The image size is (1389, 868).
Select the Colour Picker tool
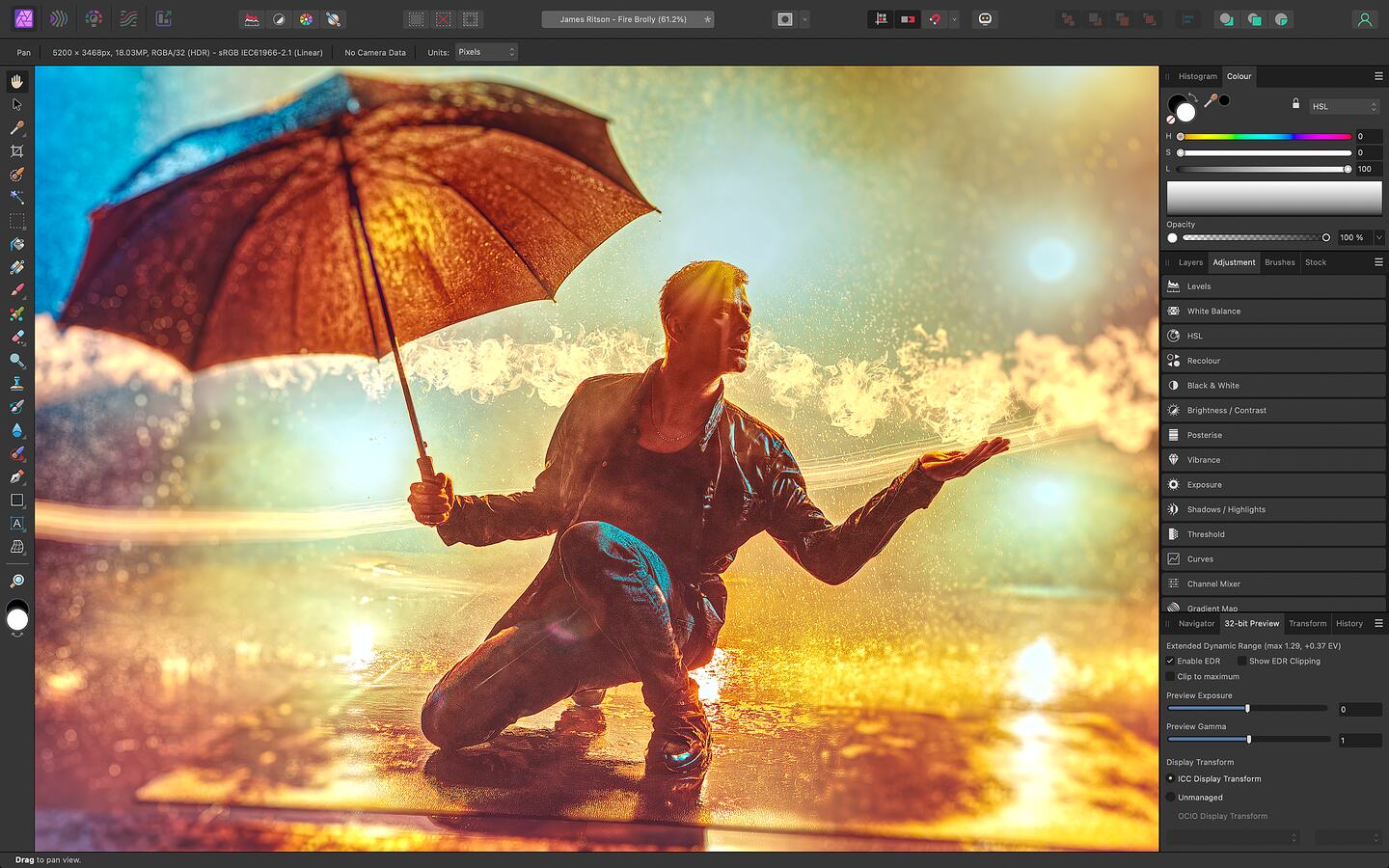click(16, 128)
